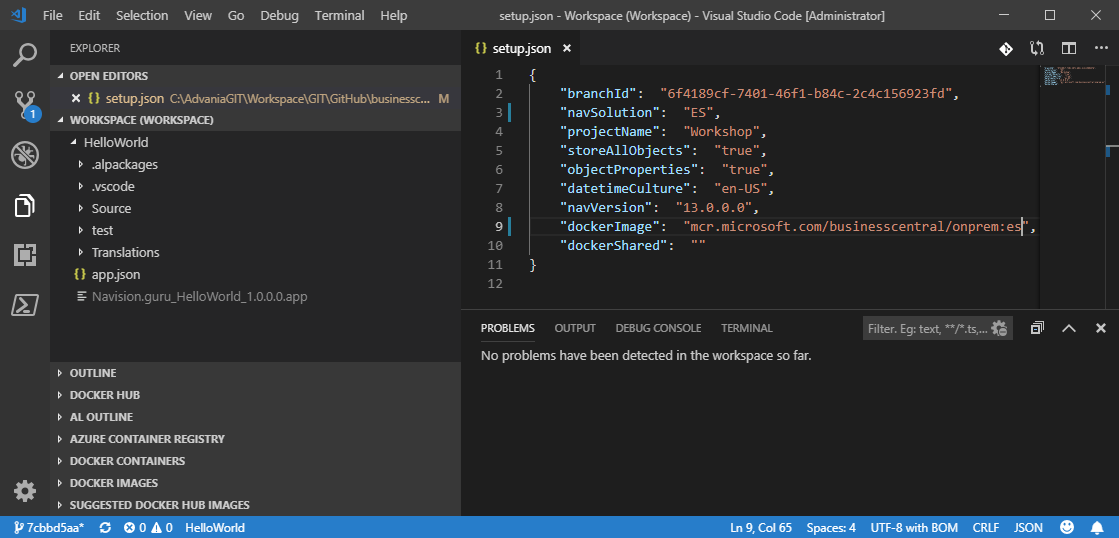
Task: Open the Debug view icon
Action: [24, 155]
